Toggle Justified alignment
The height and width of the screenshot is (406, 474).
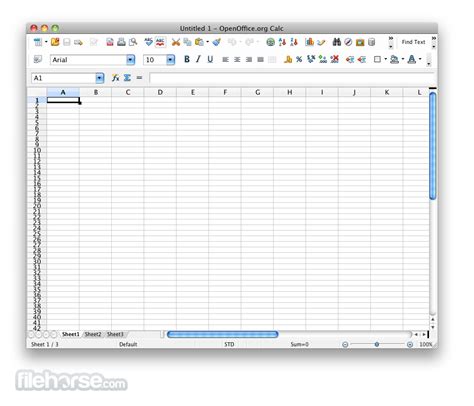point(261,60)
